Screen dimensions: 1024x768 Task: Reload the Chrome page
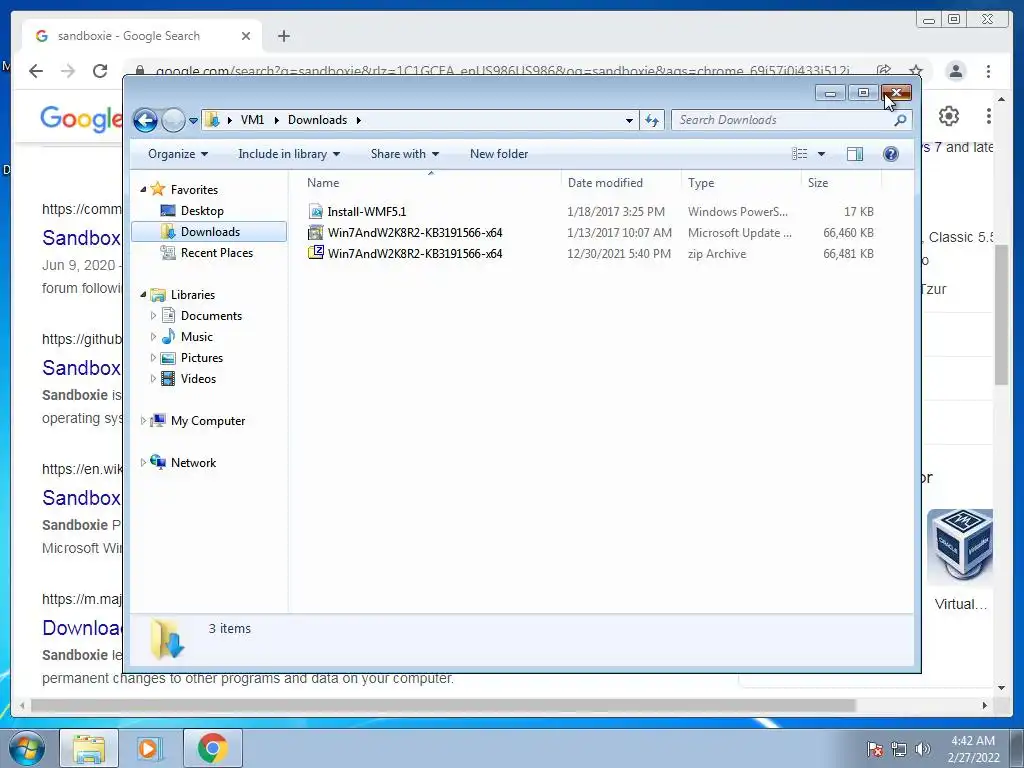(x=100, y=71)
